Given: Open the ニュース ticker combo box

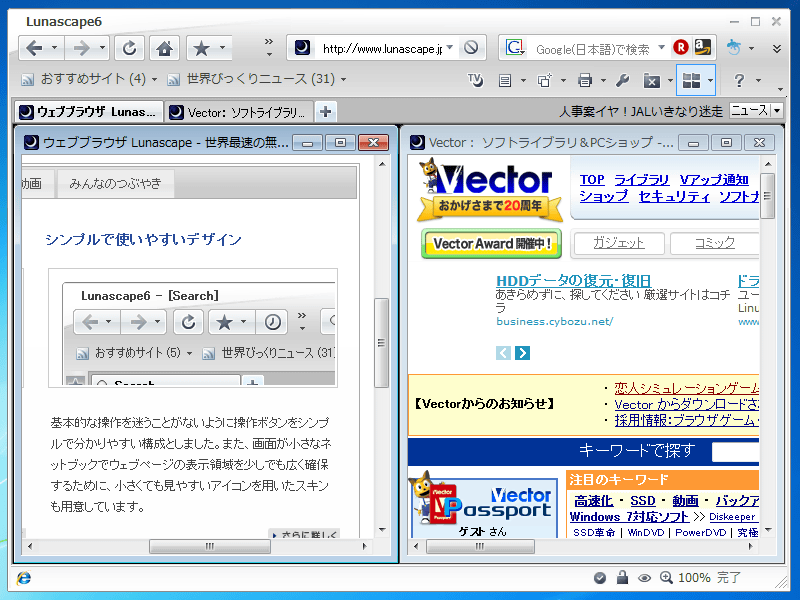Looking at the screenshot, I should tap(756, 110).
